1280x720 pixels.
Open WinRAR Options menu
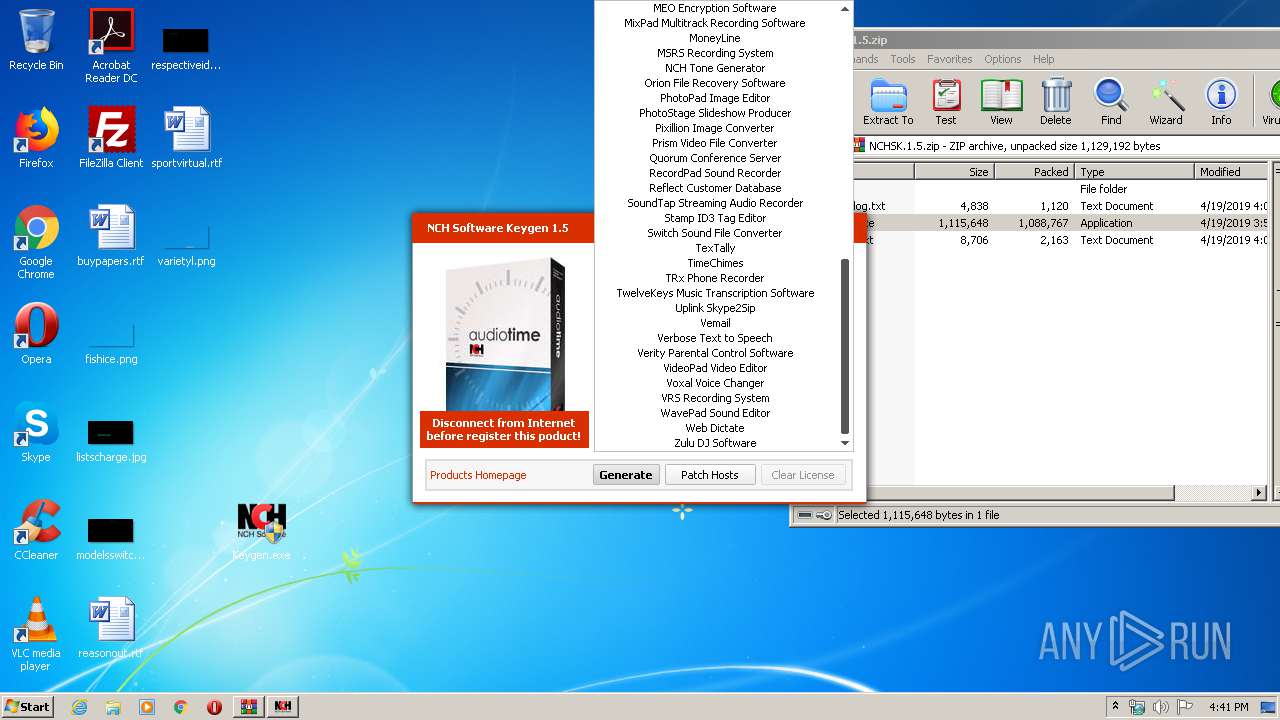click(x=1003, y=59)
